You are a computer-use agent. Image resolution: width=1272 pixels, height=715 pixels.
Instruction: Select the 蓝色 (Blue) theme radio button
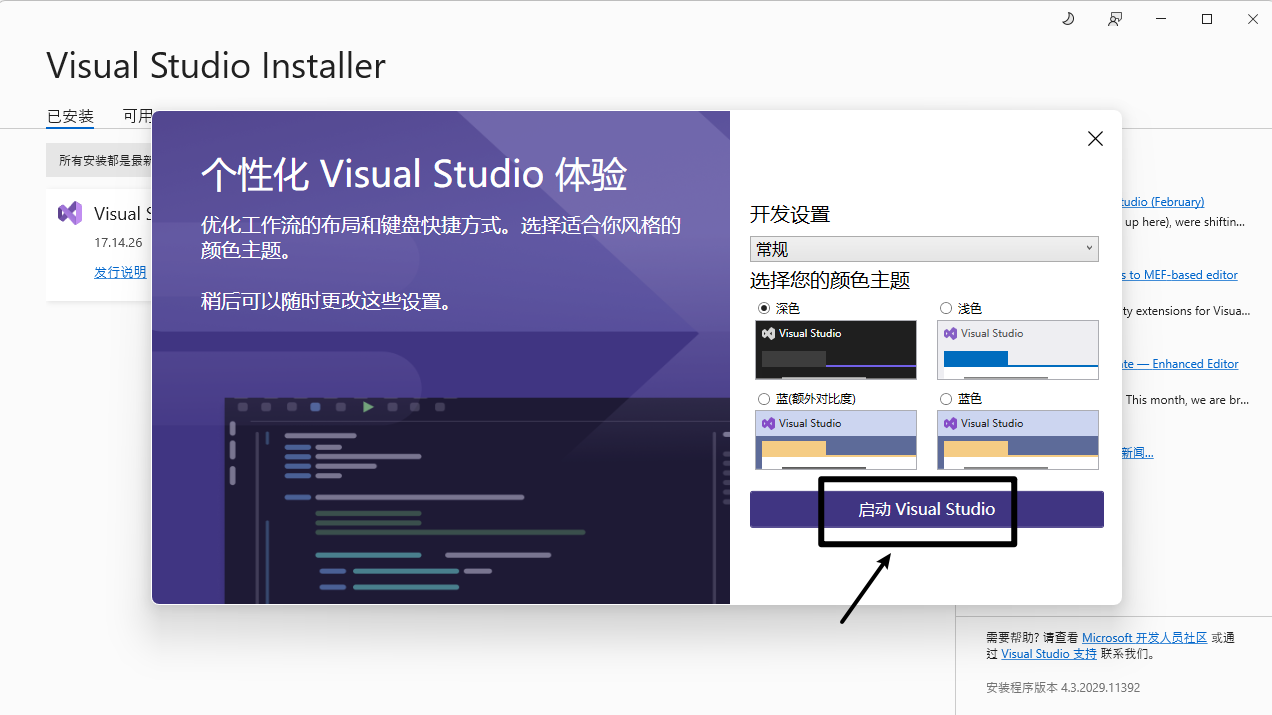pyautogui.click(x=946, y=398)
